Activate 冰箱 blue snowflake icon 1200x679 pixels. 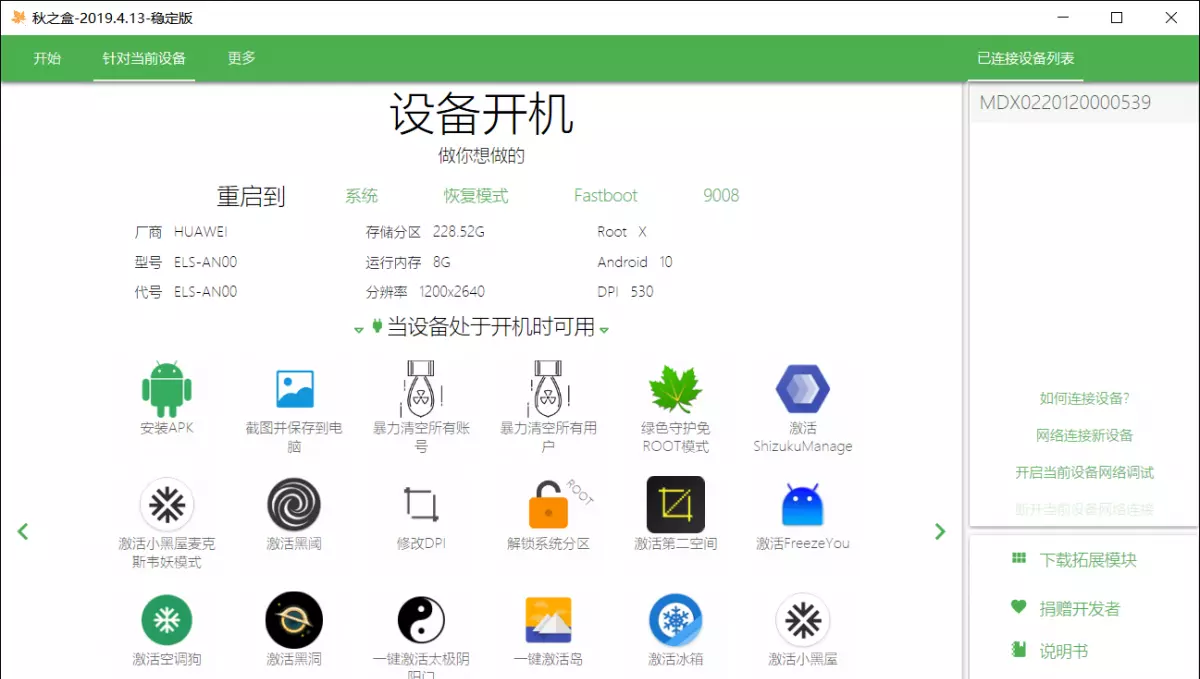(x=675, y=620)
